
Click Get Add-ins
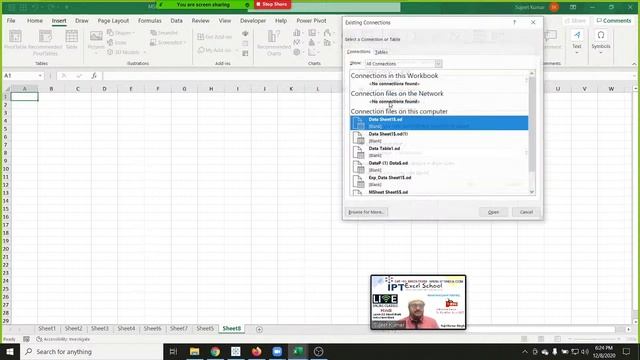coord(215,37)
